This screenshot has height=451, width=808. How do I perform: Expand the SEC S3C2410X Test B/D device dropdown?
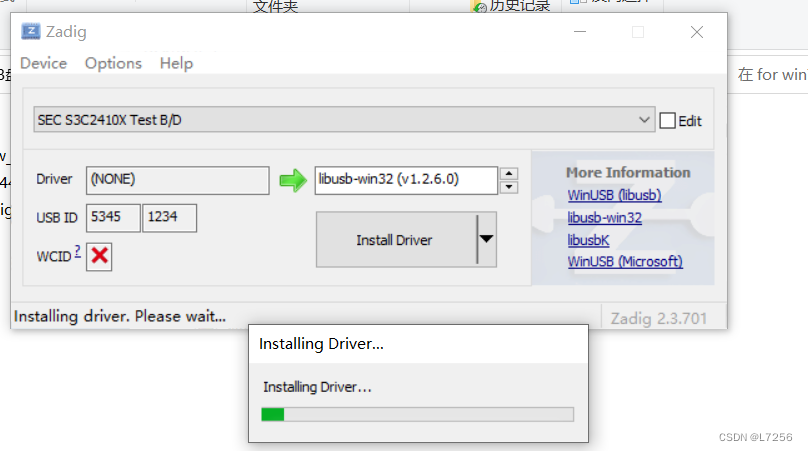(x=344, y=120)
